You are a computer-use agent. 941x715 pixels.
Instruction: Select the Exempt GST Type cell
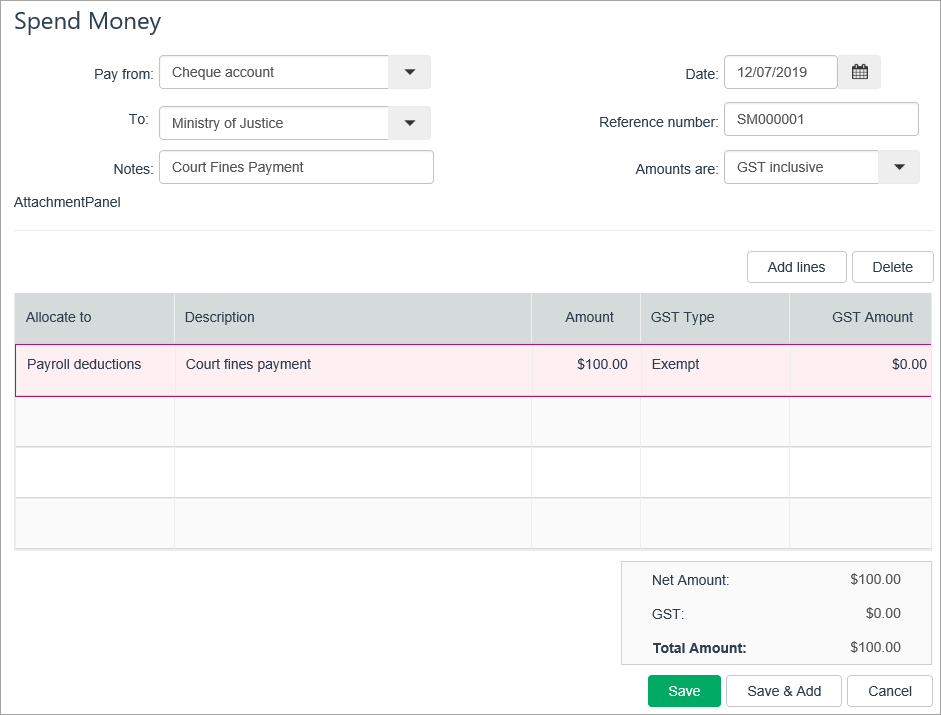(x=714, y=365)
